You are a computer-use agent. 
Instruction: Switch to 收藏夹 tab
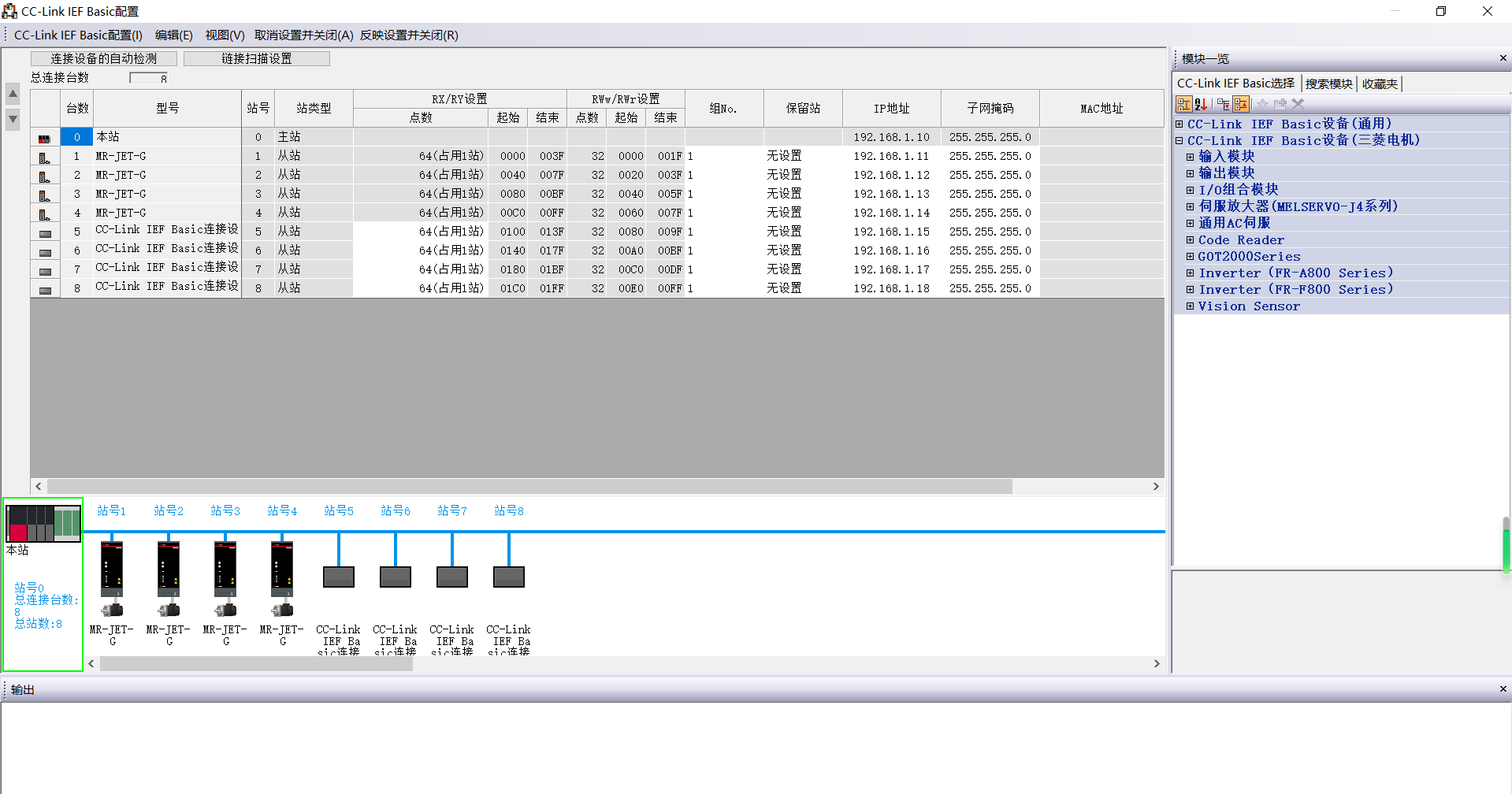(x=1380, y=83)
